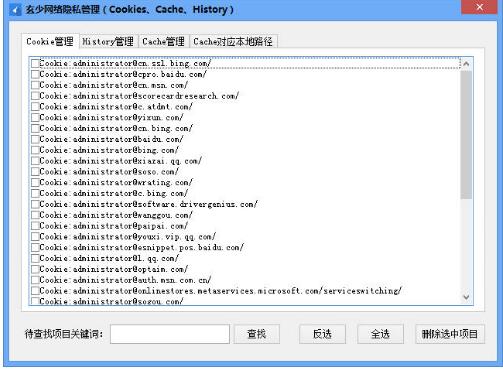Click the 删除选中项目 delete button

[x=450, y=334]
